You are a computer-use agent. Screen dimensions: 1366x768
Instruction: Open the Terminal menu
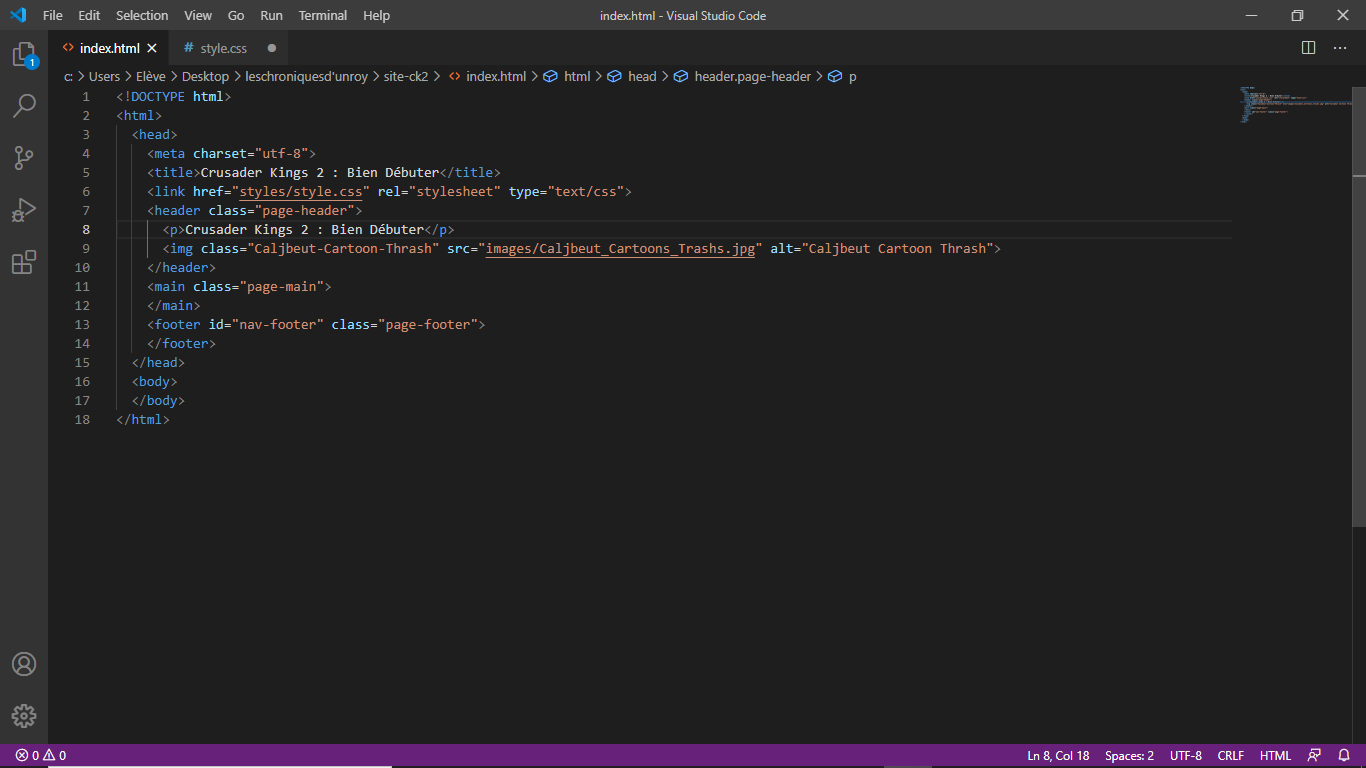323,15
